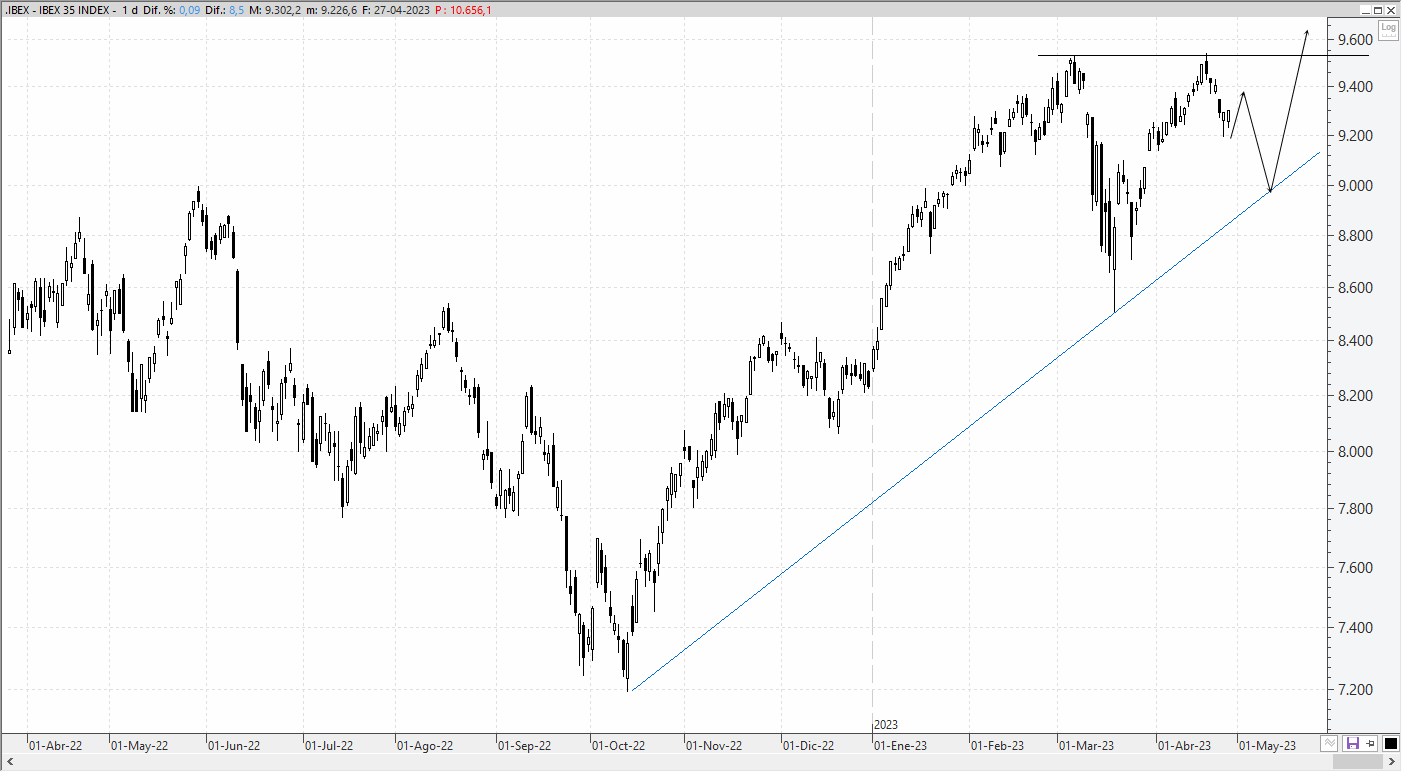Click the M: 9.302,2 high value
This screenshot has width=1402, height=772.
(x=274, y=10)
